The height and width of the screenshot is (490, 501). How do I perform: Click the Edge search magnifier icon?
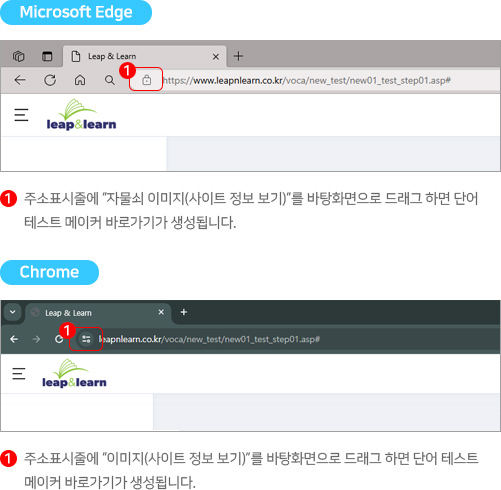tap(110, 80)
